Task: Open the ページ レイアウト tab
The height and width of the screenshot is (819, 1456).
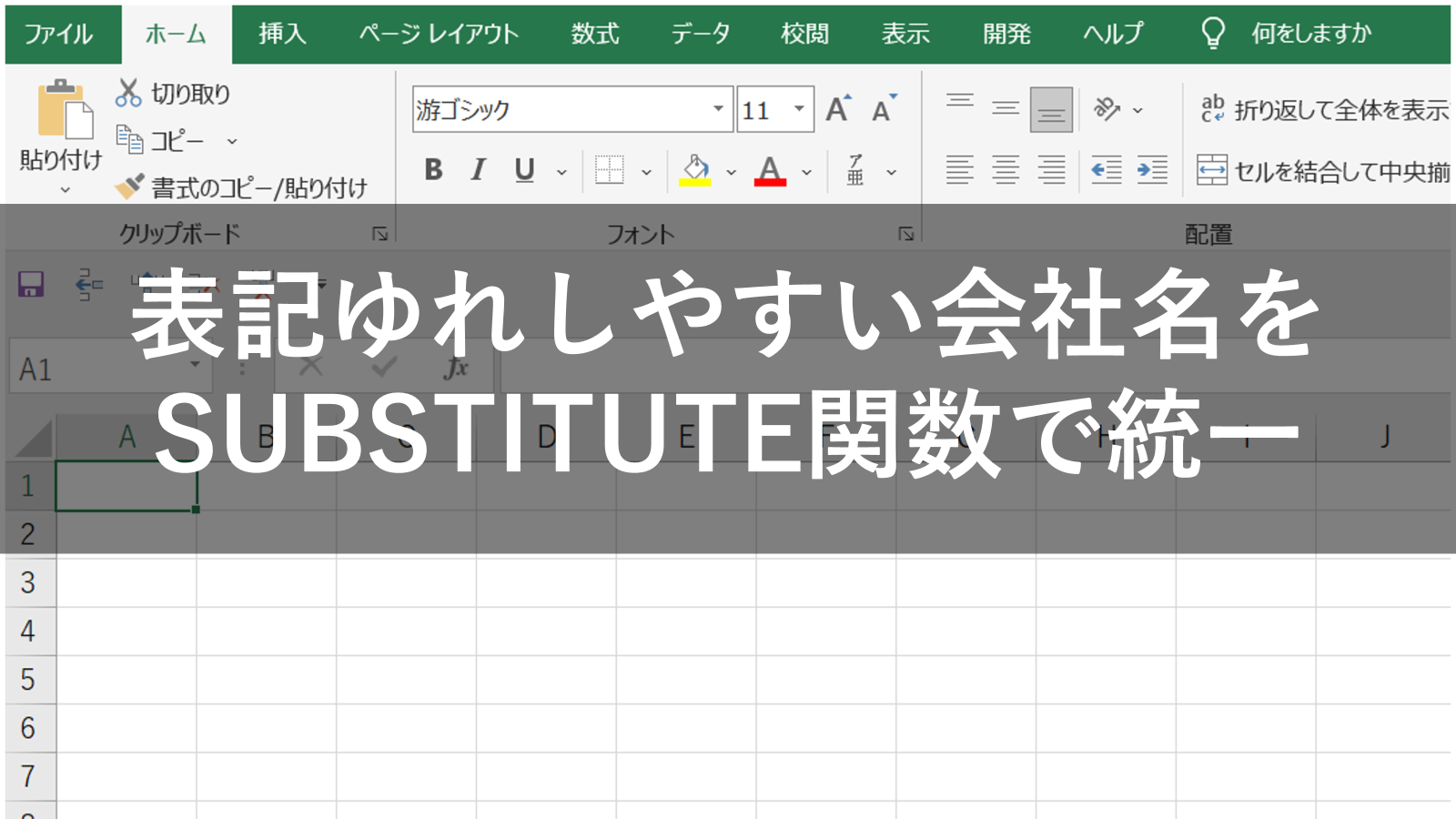Action: coord(439,34)
